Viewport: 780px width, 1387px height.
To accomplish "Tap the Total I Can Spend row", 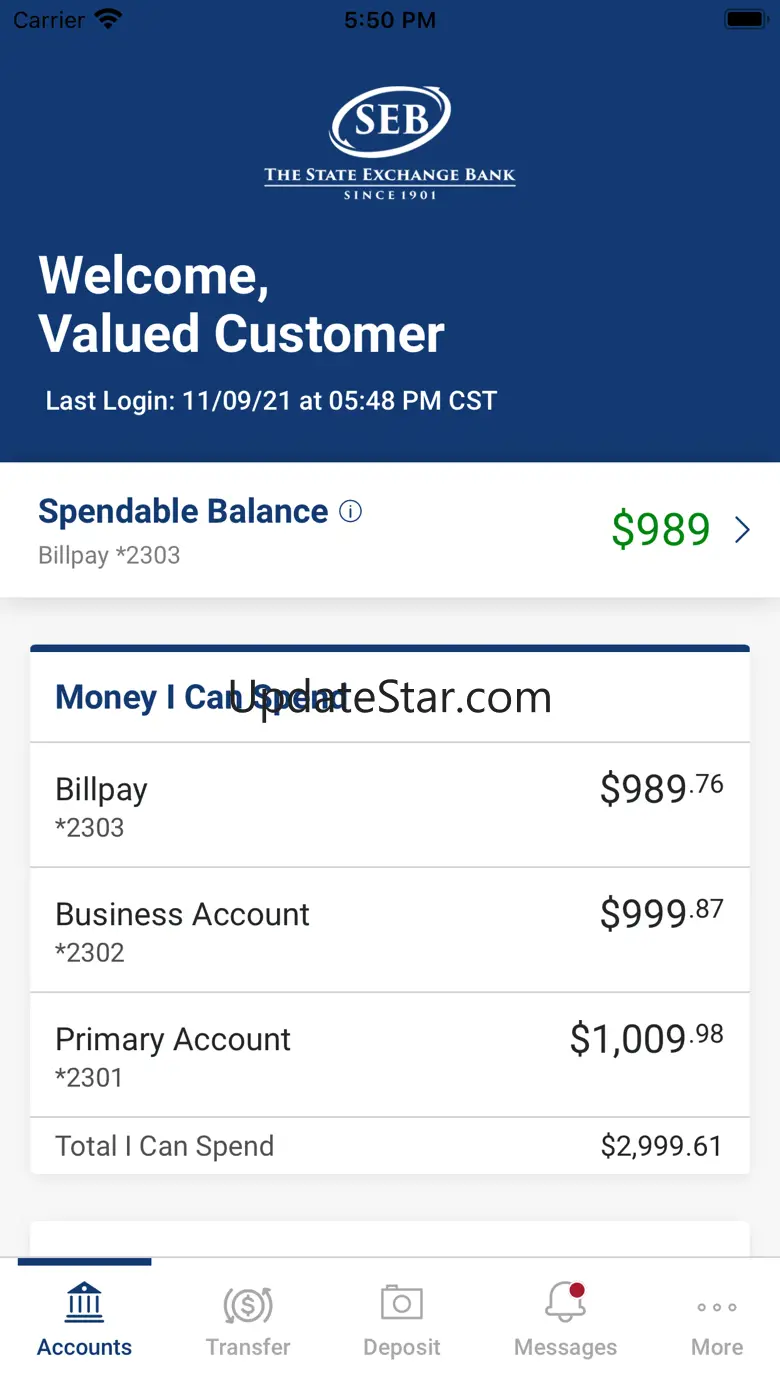I will 390,1146.
